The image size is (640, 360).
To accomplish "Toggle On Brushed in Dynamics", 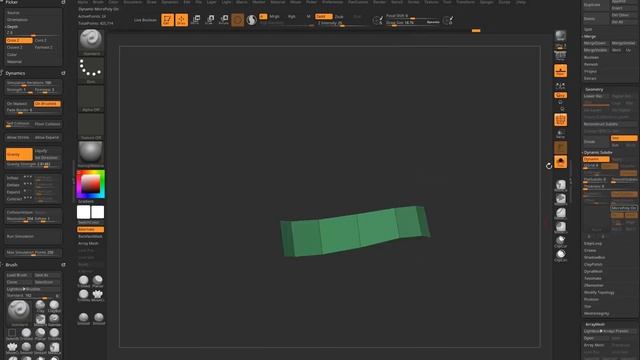I will [x=47, y=104].
